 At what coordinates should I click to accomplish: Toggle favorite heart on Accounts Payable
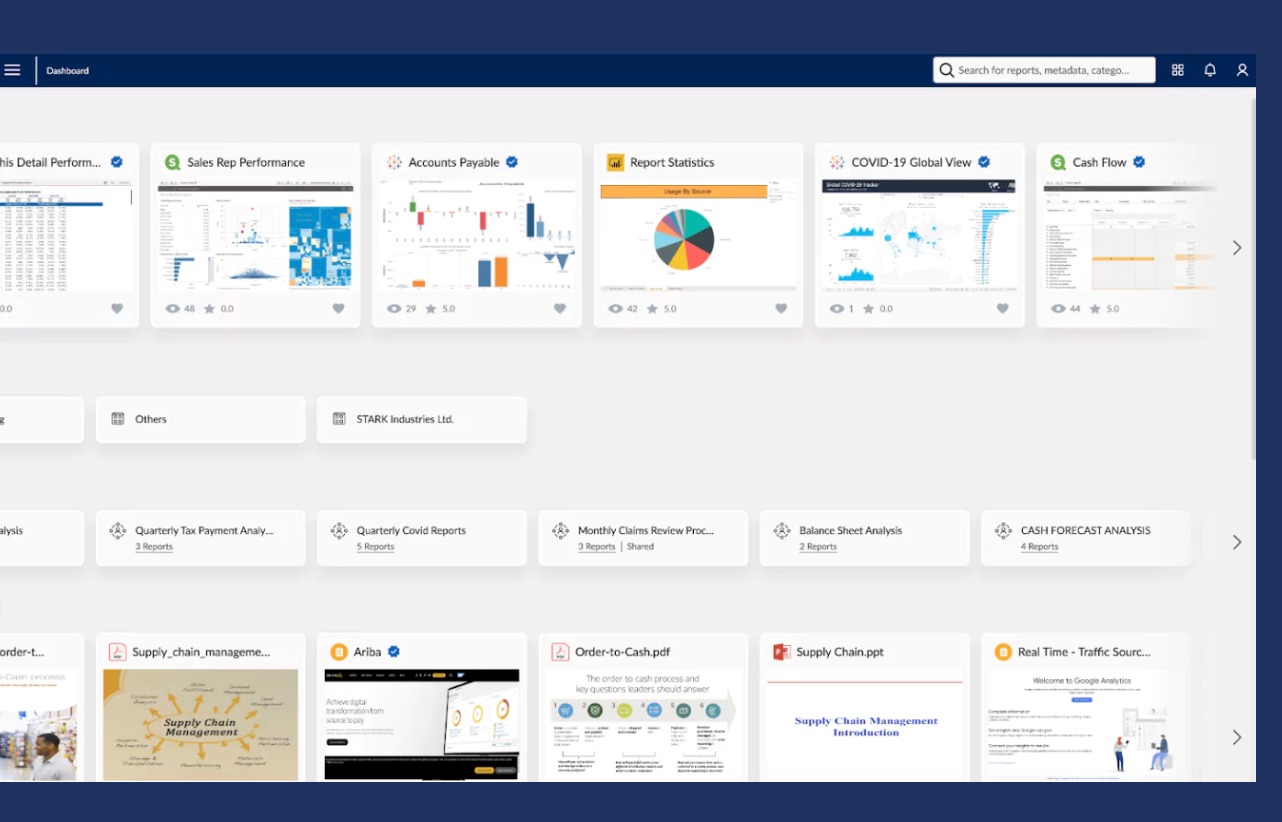coord(560,309)
